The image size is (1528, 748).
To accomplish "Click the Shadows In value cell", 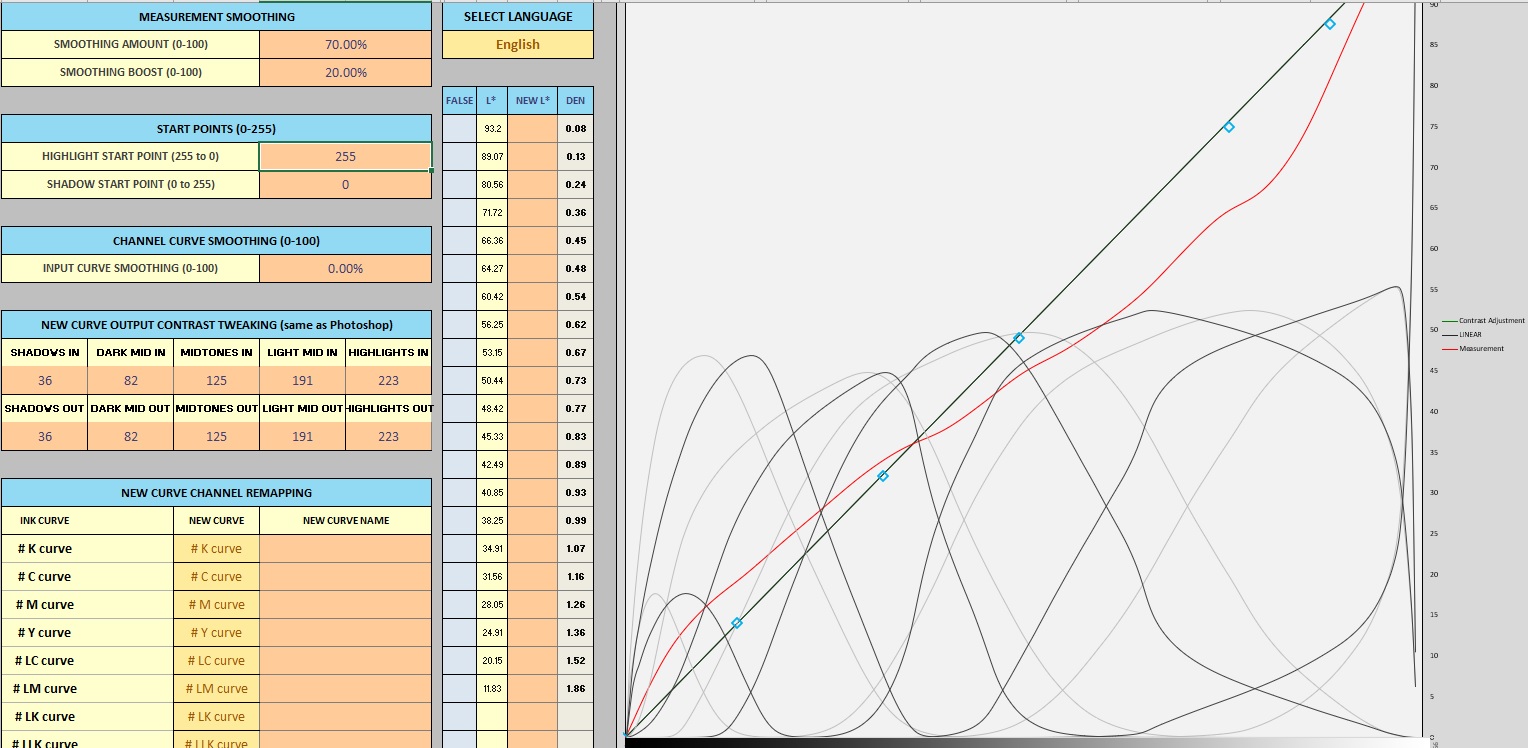I will point(44,381).
